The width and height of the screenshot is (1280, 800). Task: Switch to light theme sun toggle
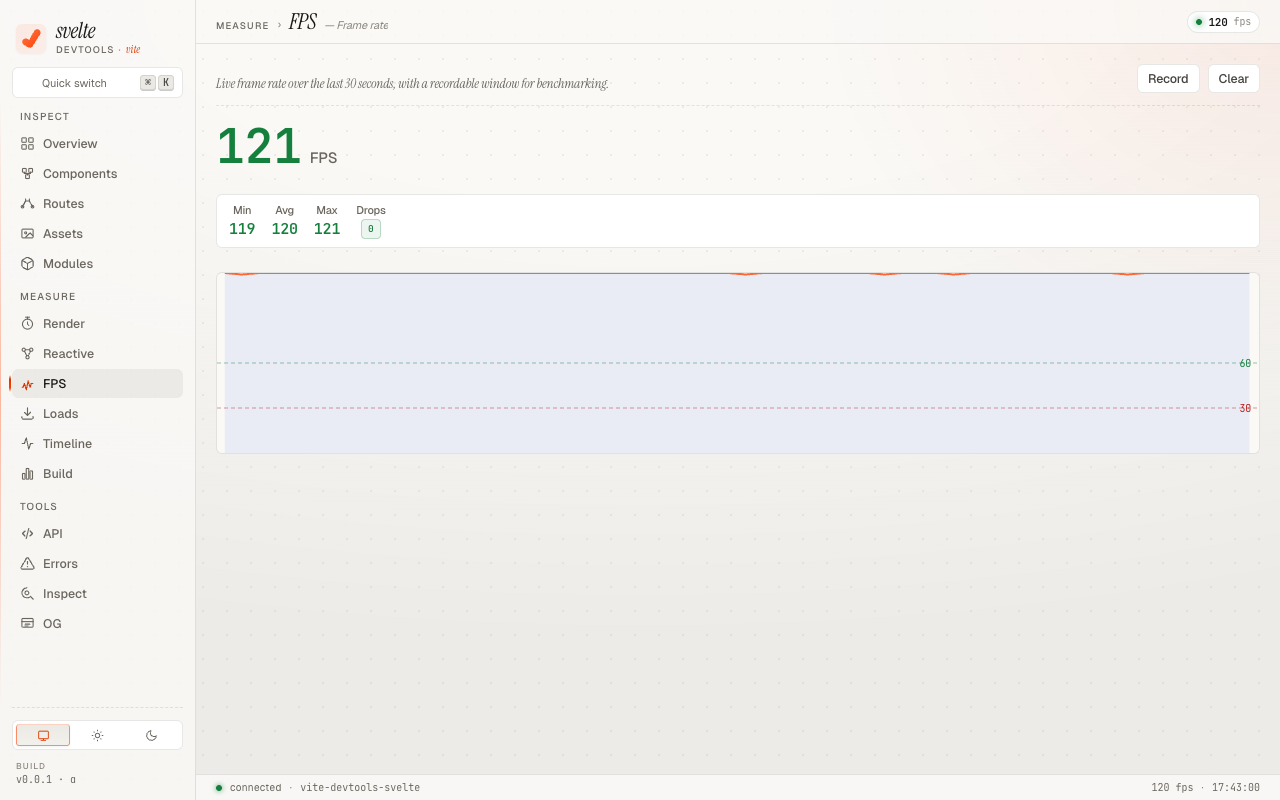(97, 735)
